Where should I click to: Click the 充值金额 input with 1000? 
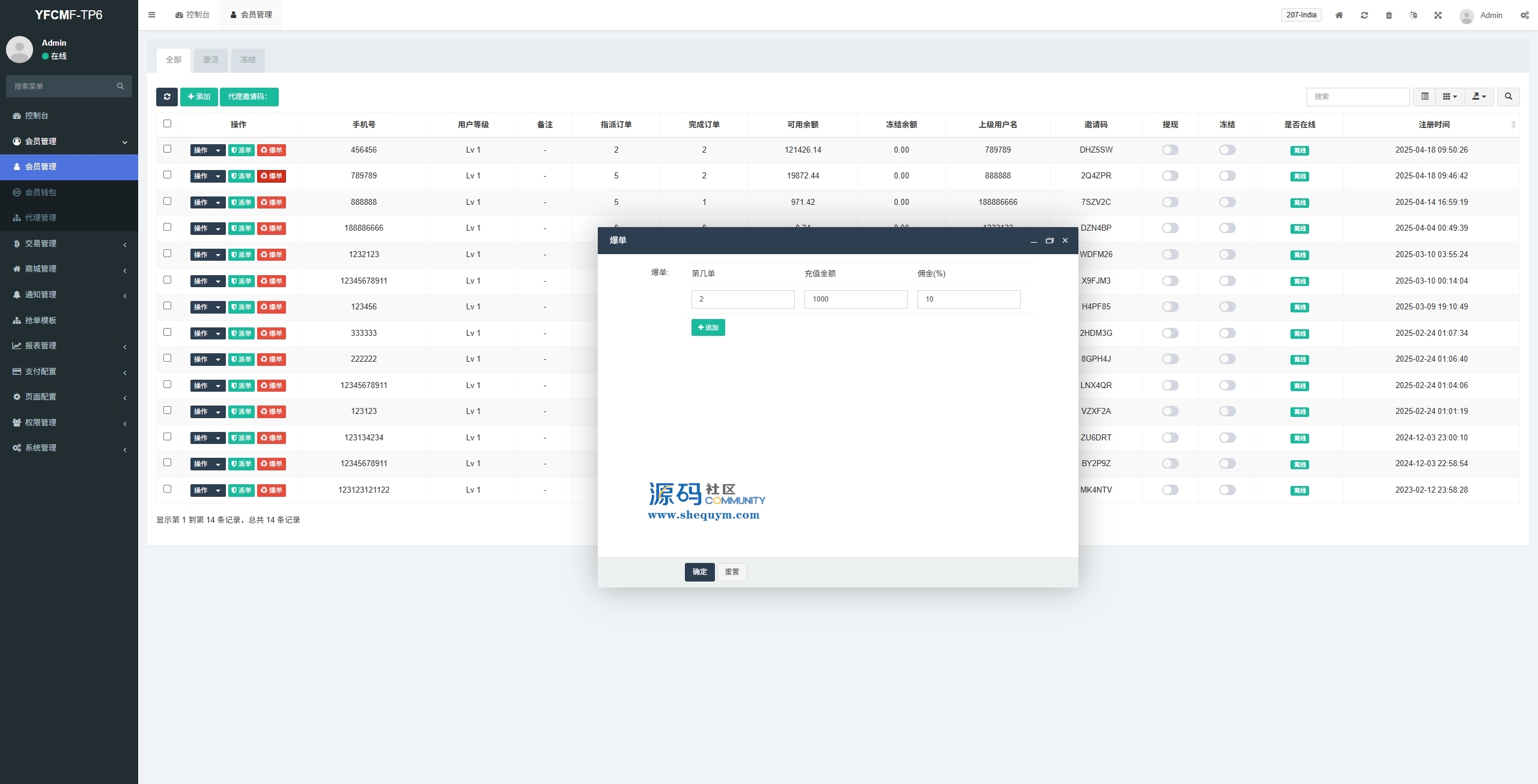tap(856, 299)
